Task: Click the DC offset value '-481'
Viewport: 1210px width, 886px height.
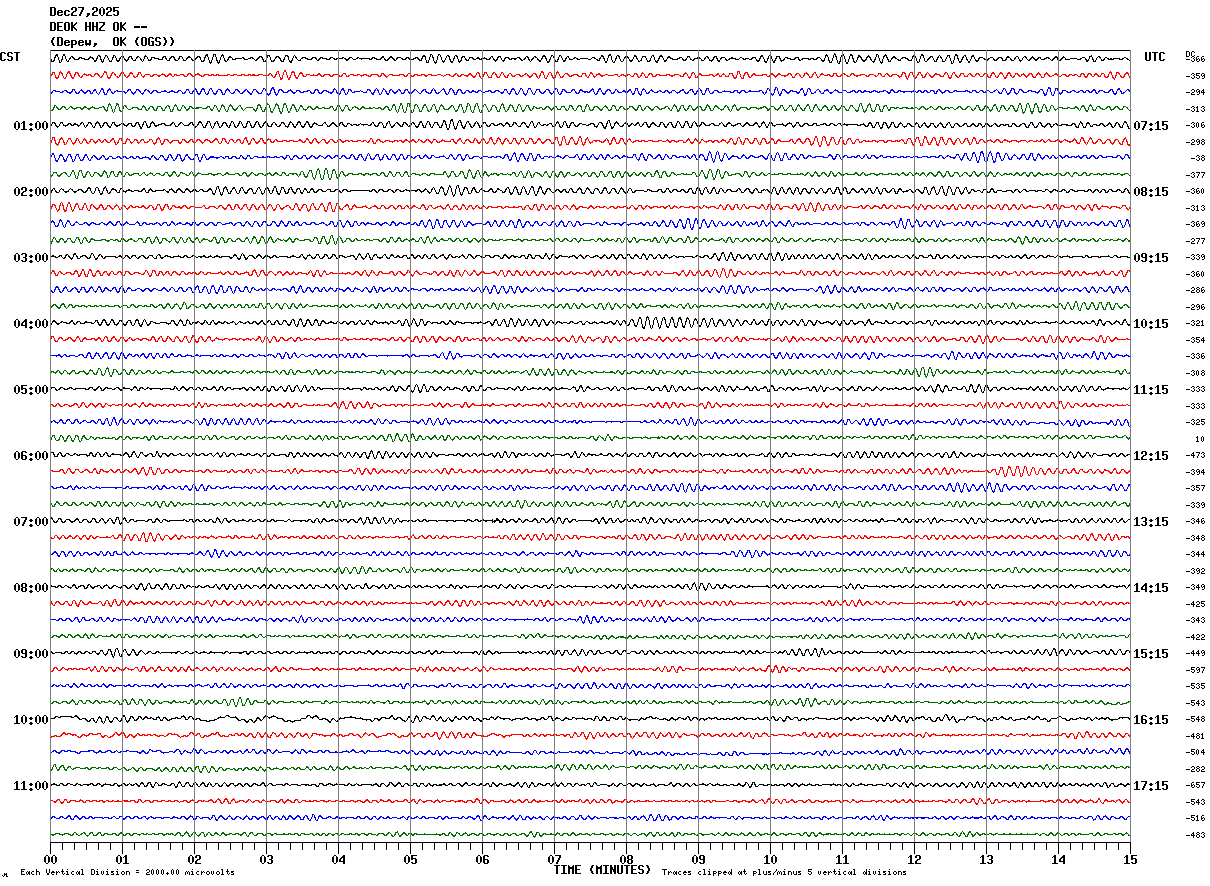Action: tap(1195, 736)
